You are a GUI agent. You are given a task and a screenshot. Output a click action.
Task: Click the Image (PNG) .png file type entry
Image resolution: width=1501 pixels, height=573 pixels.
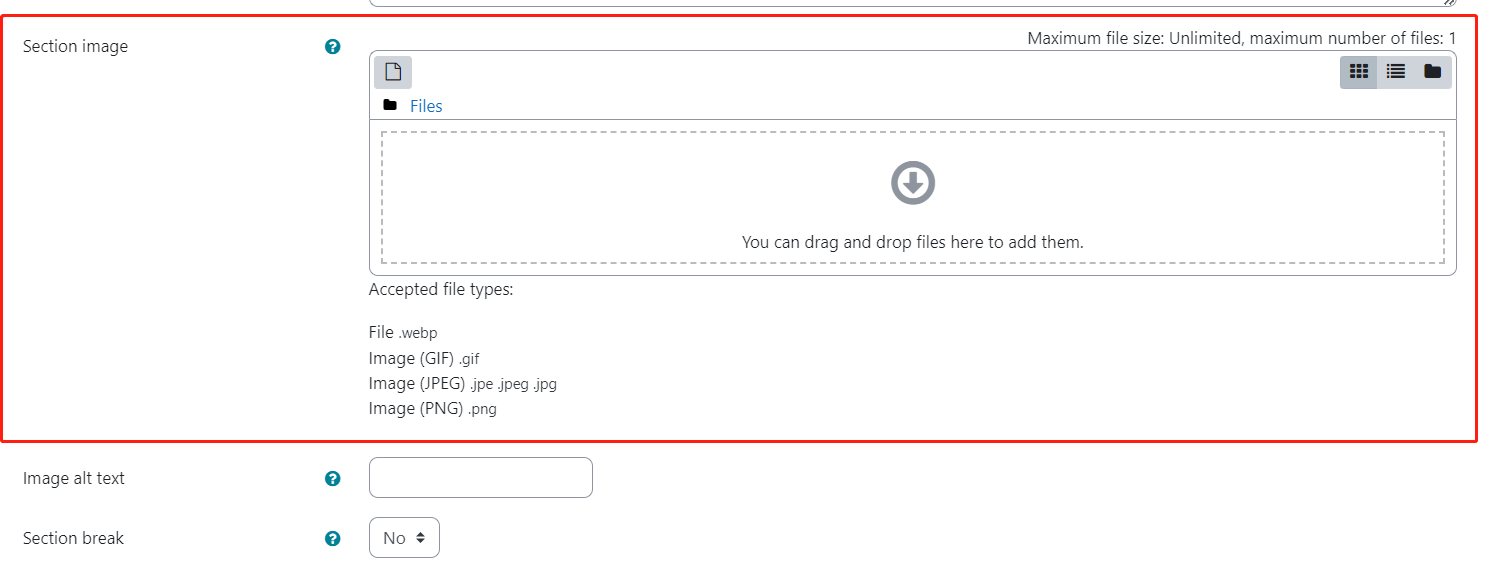[432, 408]
